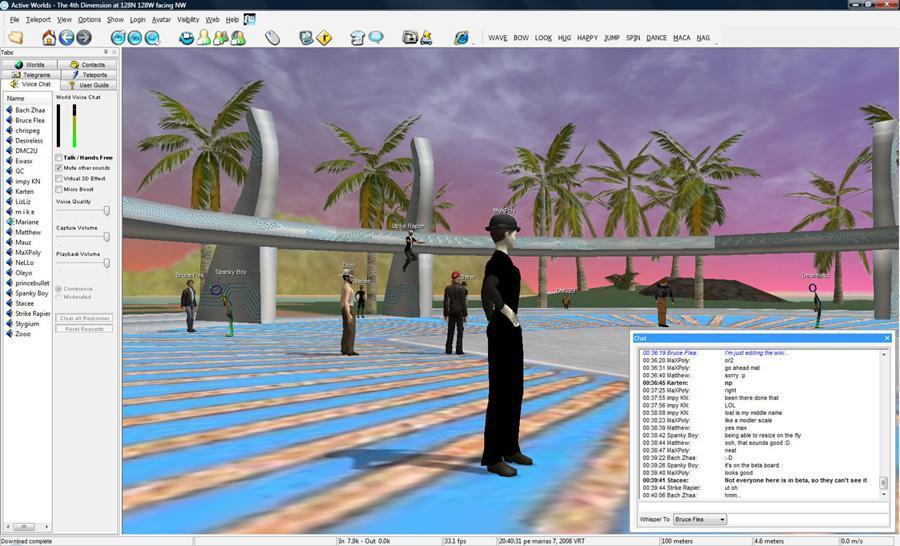Trigger the JUMP gesture
The width and height of the screenshot is (900, 546).
point(612,38)
